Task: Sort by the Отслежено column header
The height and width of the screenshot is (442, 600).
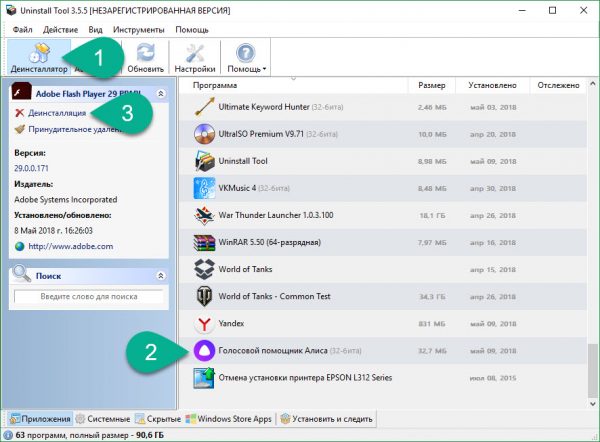Action: 558,85
